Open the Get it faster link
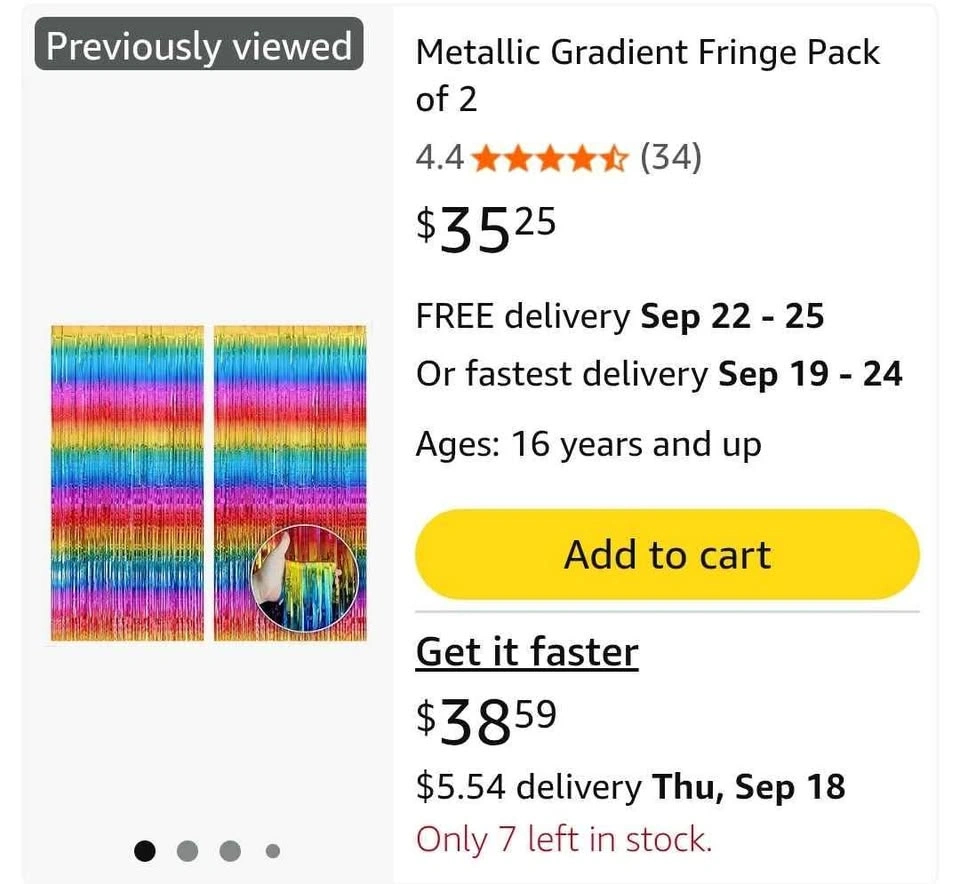960x884 pixels. click(526, 652)
